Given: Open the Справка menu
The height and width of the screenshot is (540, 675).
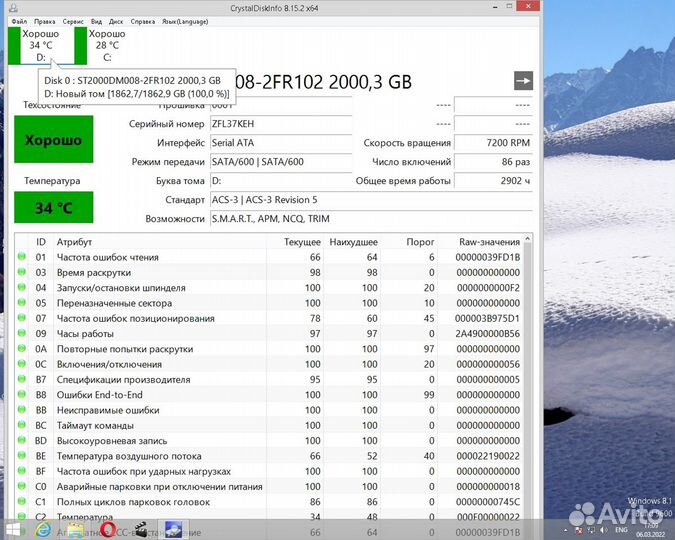Looking at the screenshot, I should point(142,21).
